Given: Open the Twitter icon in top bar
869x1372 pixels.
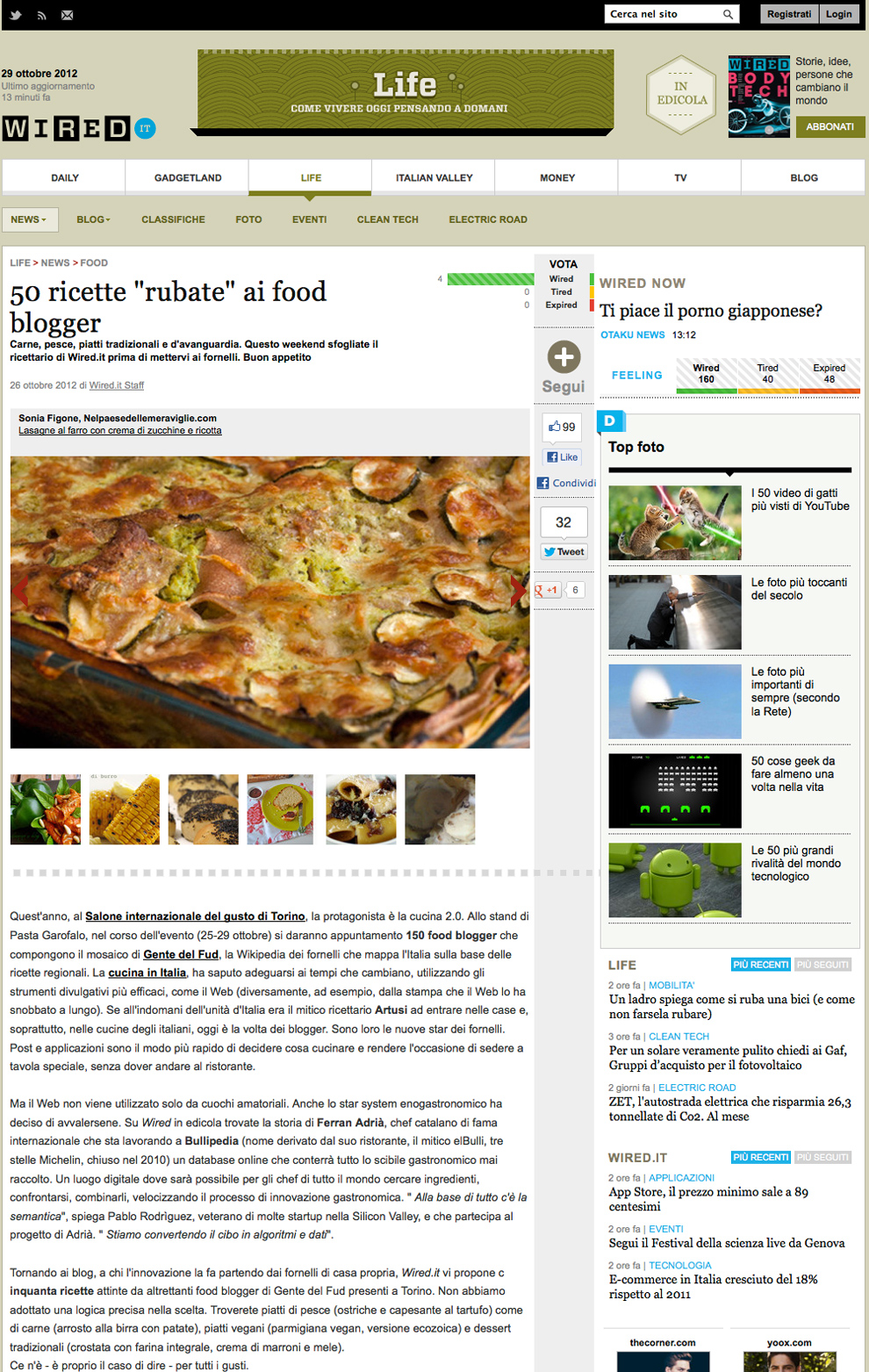Looking at the screenshot, I should 16,15.
